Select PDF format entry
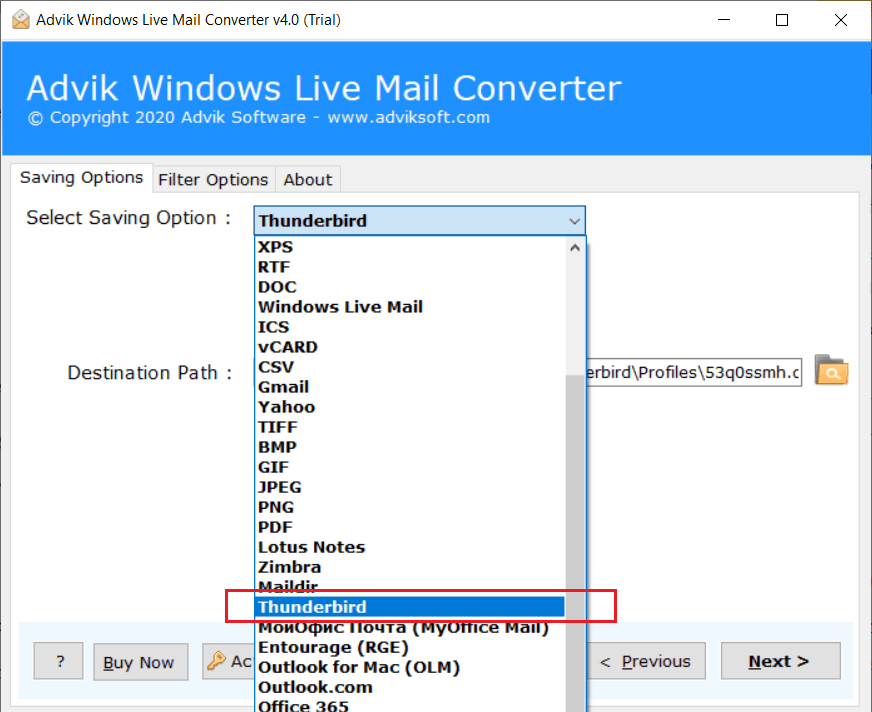The height and width of the screenshot is (712, 872). [x=410, y=527]
